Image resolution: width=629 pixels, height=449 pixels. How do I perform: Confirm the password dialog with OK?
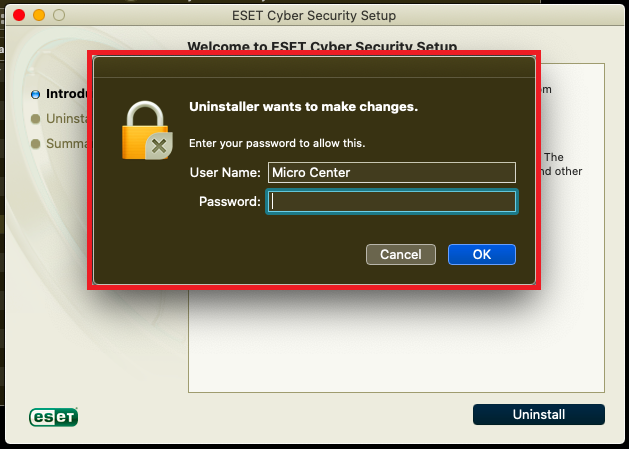[482, 254]
